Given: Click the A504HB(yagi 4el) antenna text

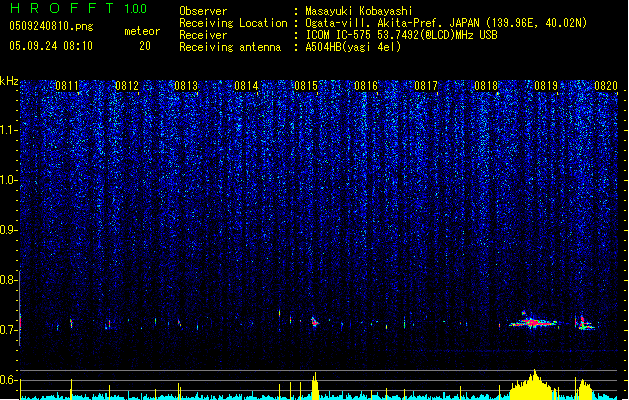Looking at the screenshot, I should click(x=353, y=47).
